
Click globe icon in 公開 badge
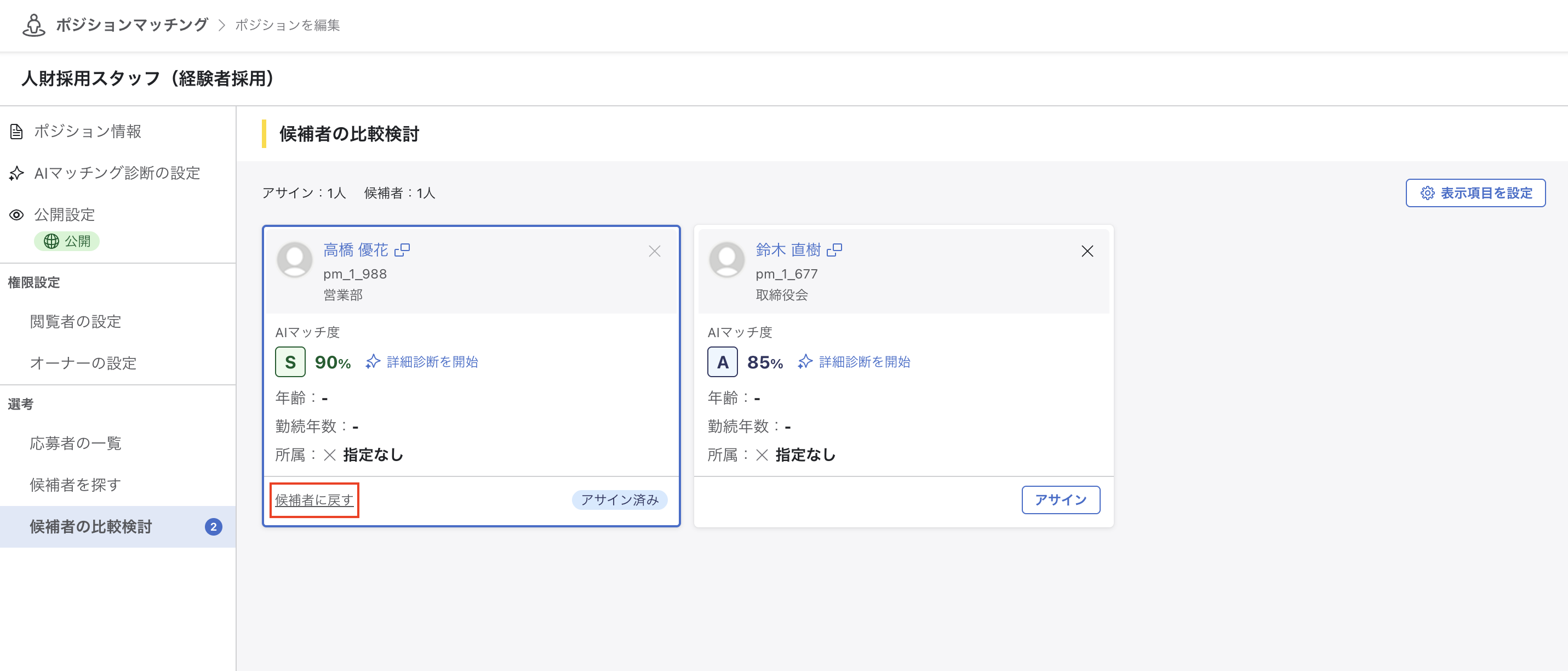tap(51, 241)
